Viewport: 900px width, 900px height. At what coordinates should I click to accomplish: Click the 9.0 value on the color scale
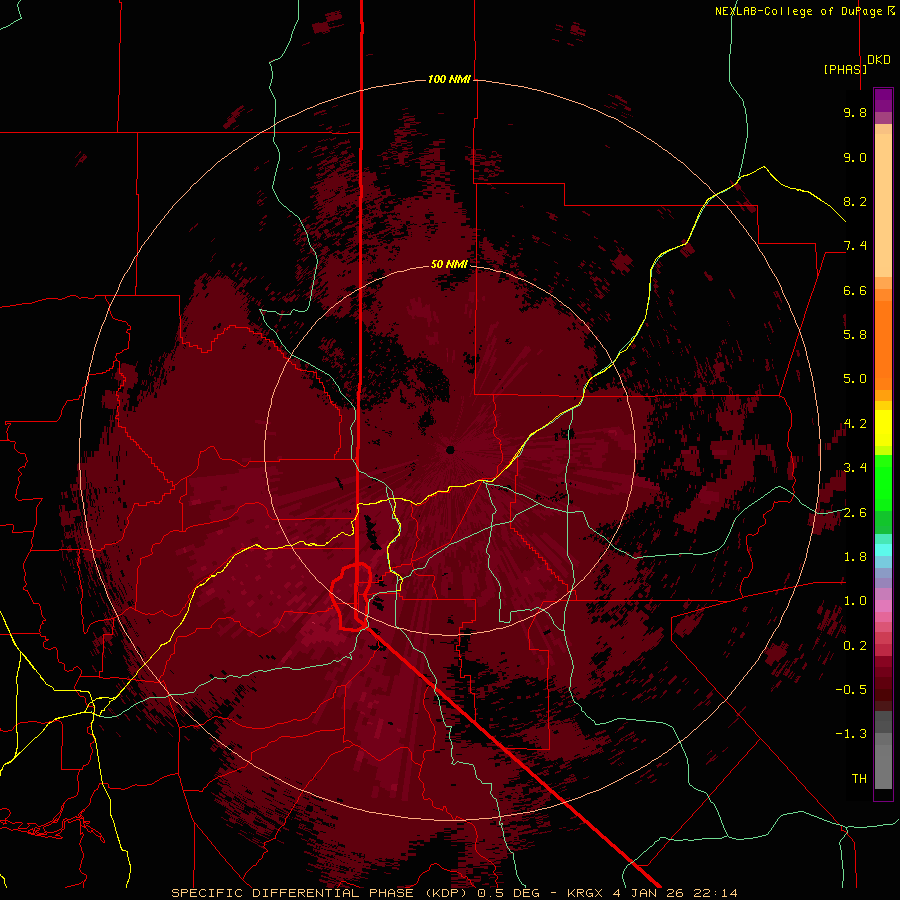click(x=855, y=157)
